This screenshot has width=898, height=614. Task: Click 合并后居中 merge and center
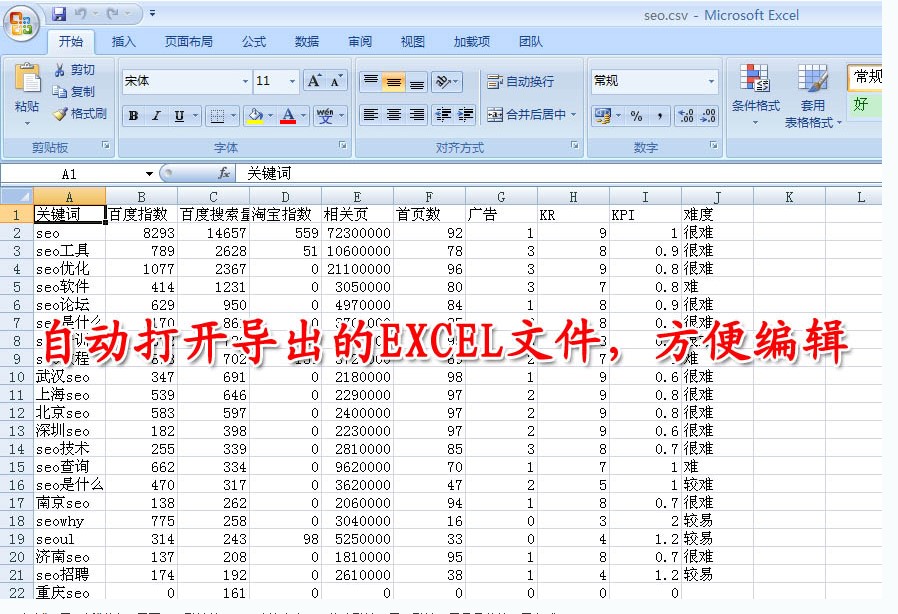(x=526, y=115)
